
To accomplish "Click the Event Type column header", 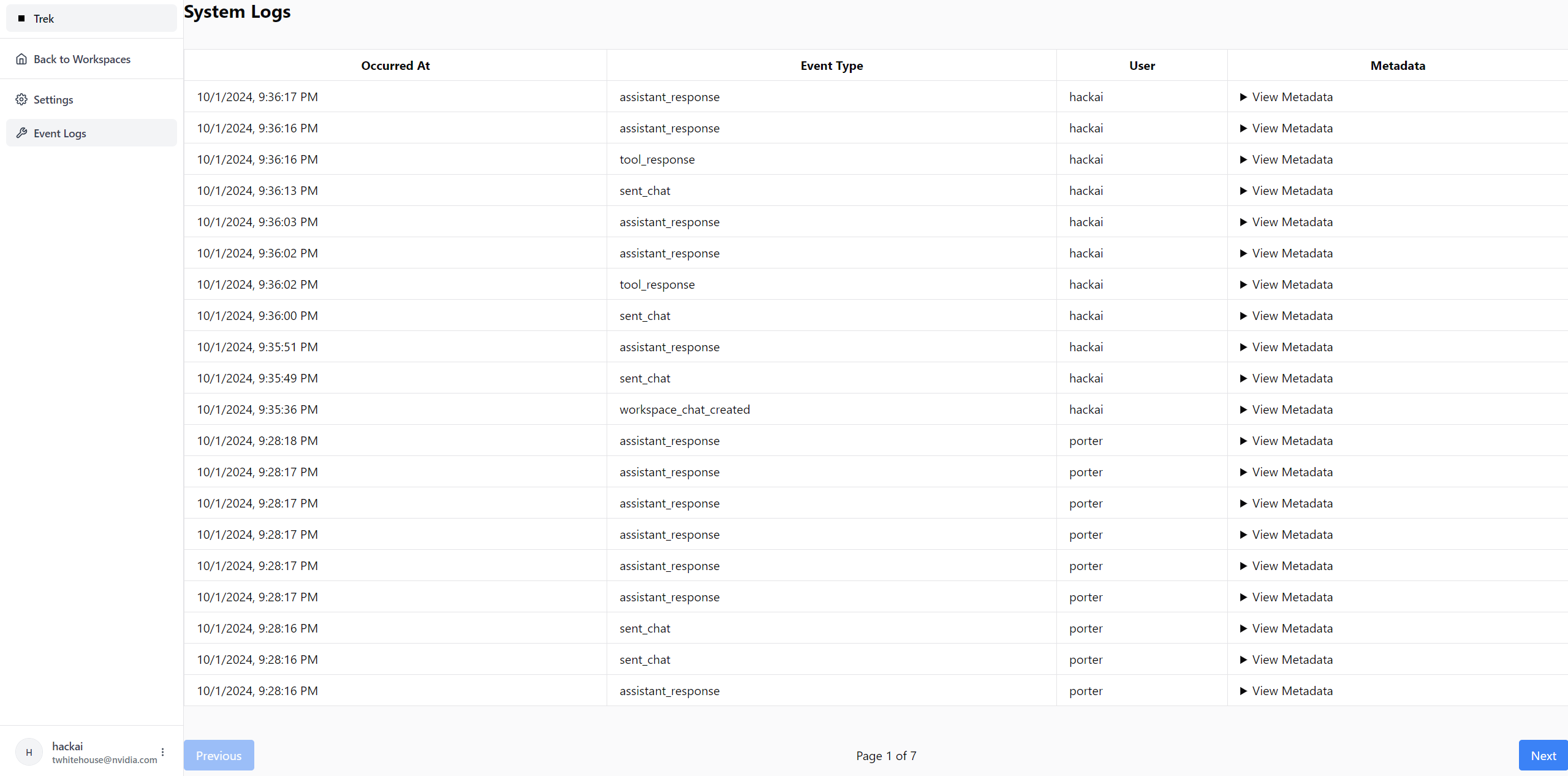I will 831,66.
